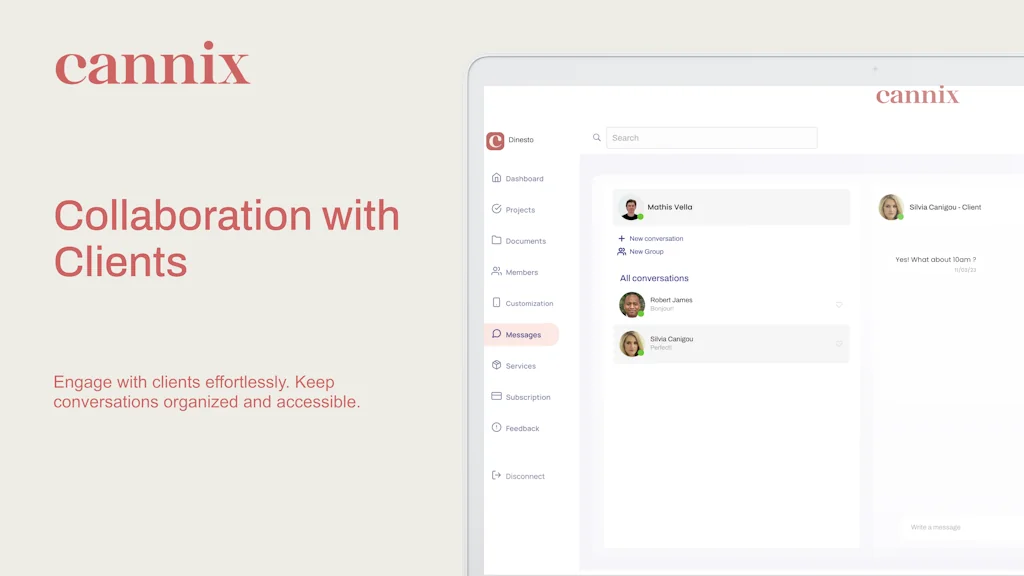Click the Messages speech bubble icon
This screenshot has width=1024, height=576.
point(496,334)
